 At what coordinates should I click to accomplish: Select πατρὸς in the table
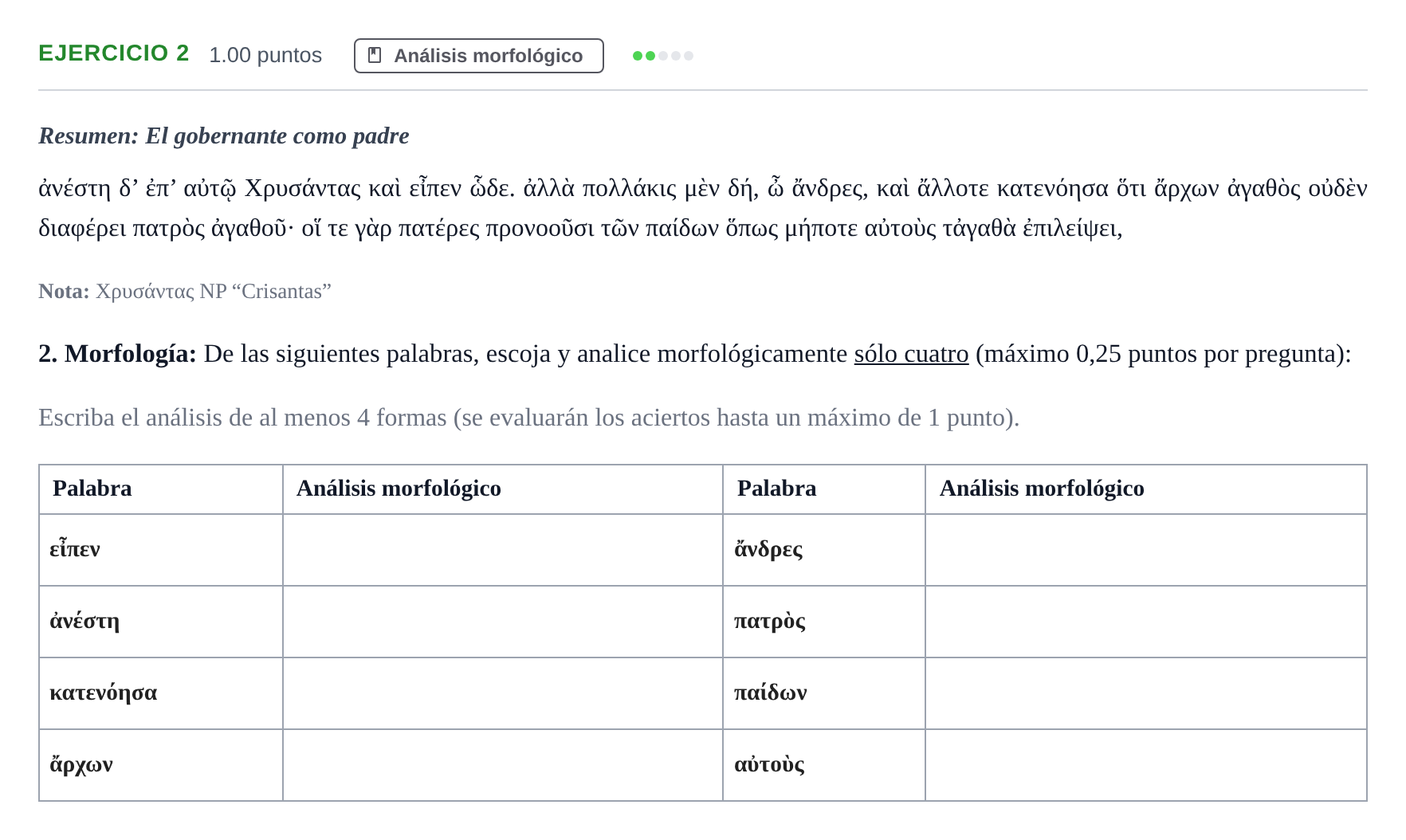(x=770, y=622)
